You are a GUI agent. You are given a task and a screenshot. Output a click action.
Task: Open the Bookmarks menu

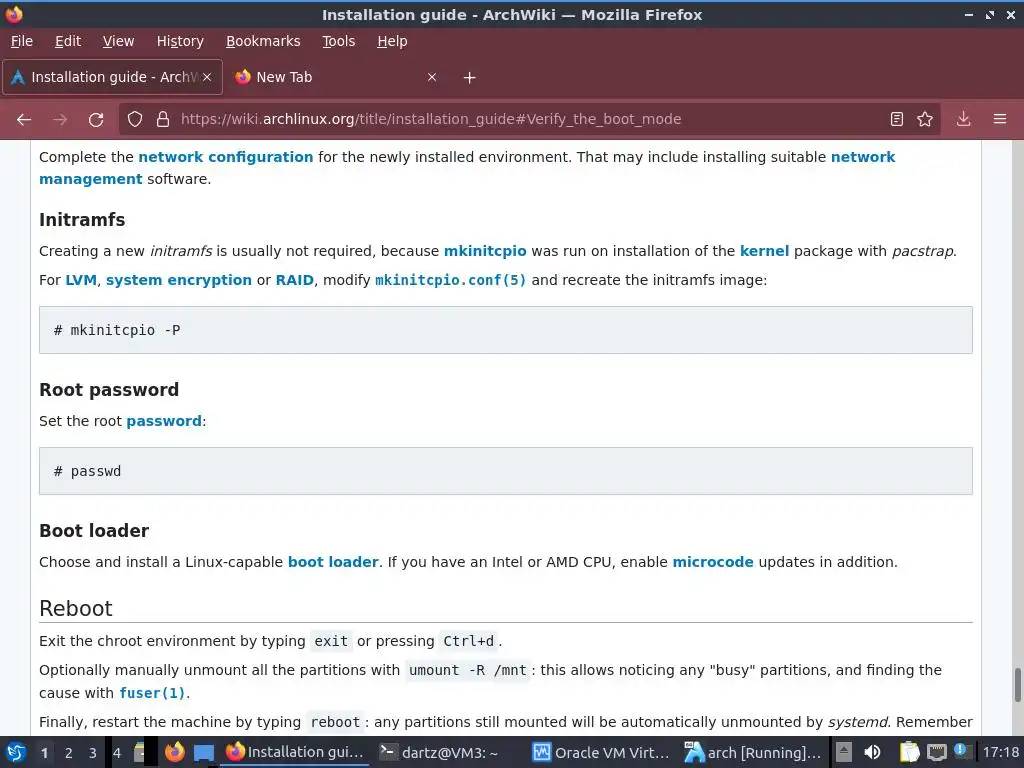click(263, 41)
